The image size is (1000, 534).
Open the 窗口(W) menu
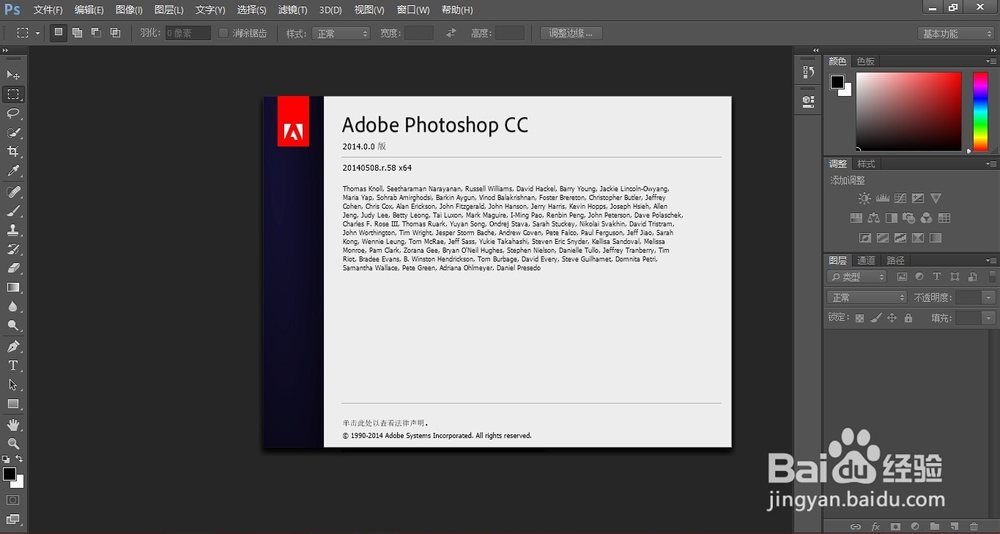(x=413, y=10)
